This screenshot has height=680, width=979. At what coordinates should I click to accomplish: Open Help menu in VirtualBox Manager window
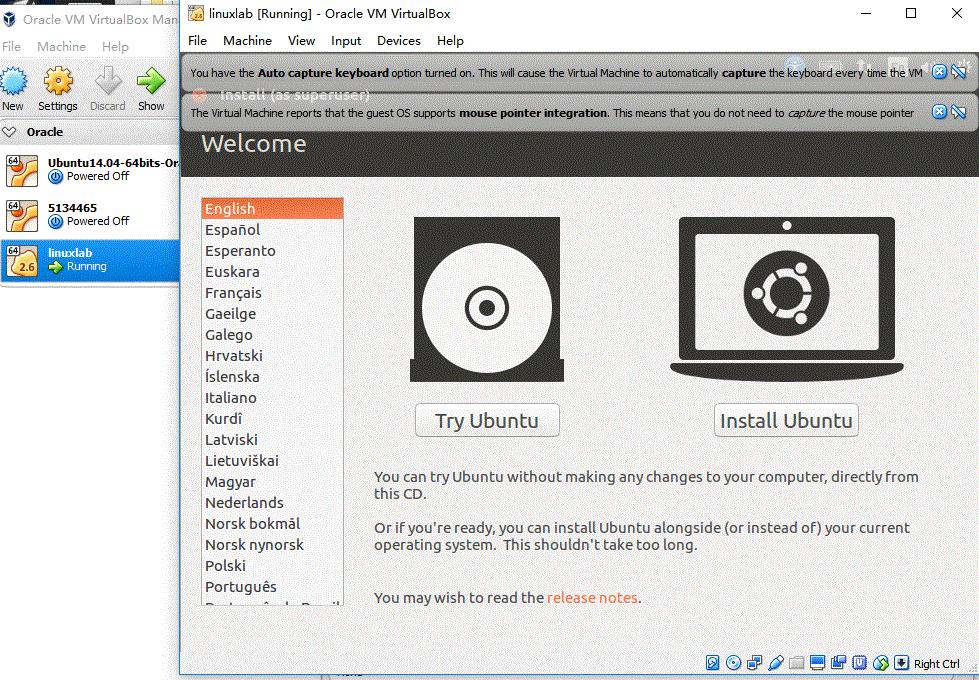point(115,47)
